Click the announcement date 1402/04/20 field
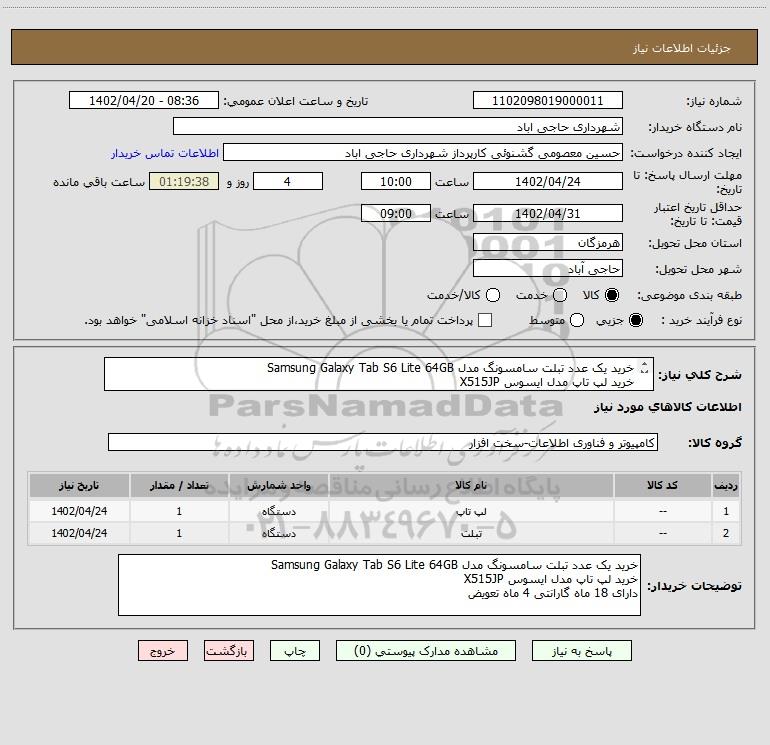 tap(144, 101)
